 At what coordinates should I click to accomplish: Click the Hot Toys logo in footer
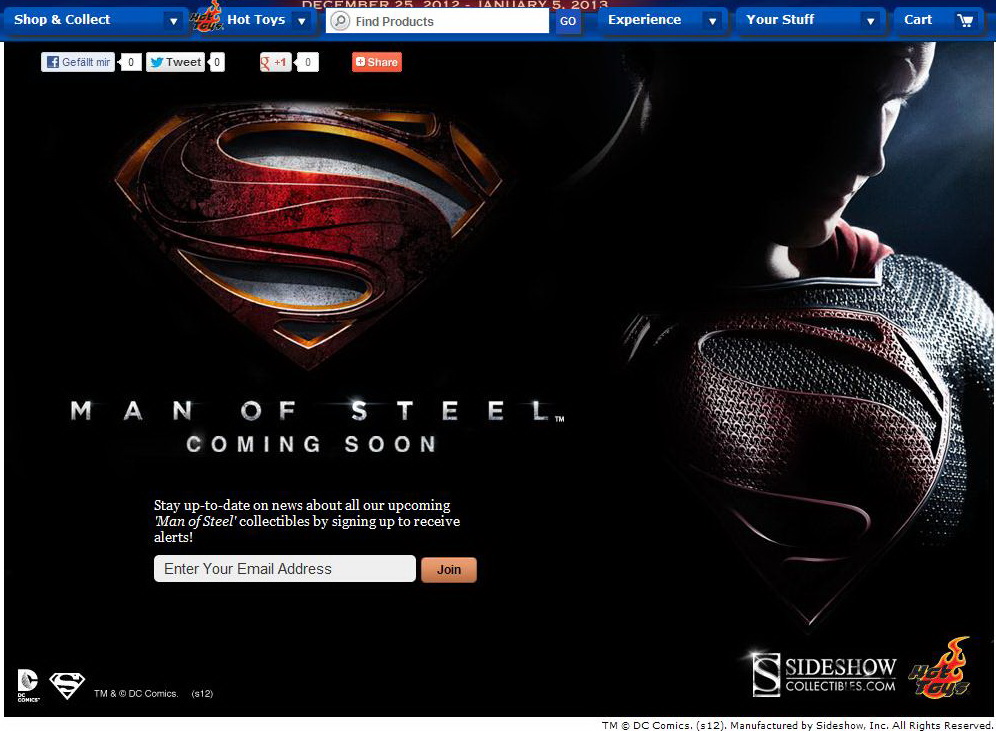(x=940, y=668)
